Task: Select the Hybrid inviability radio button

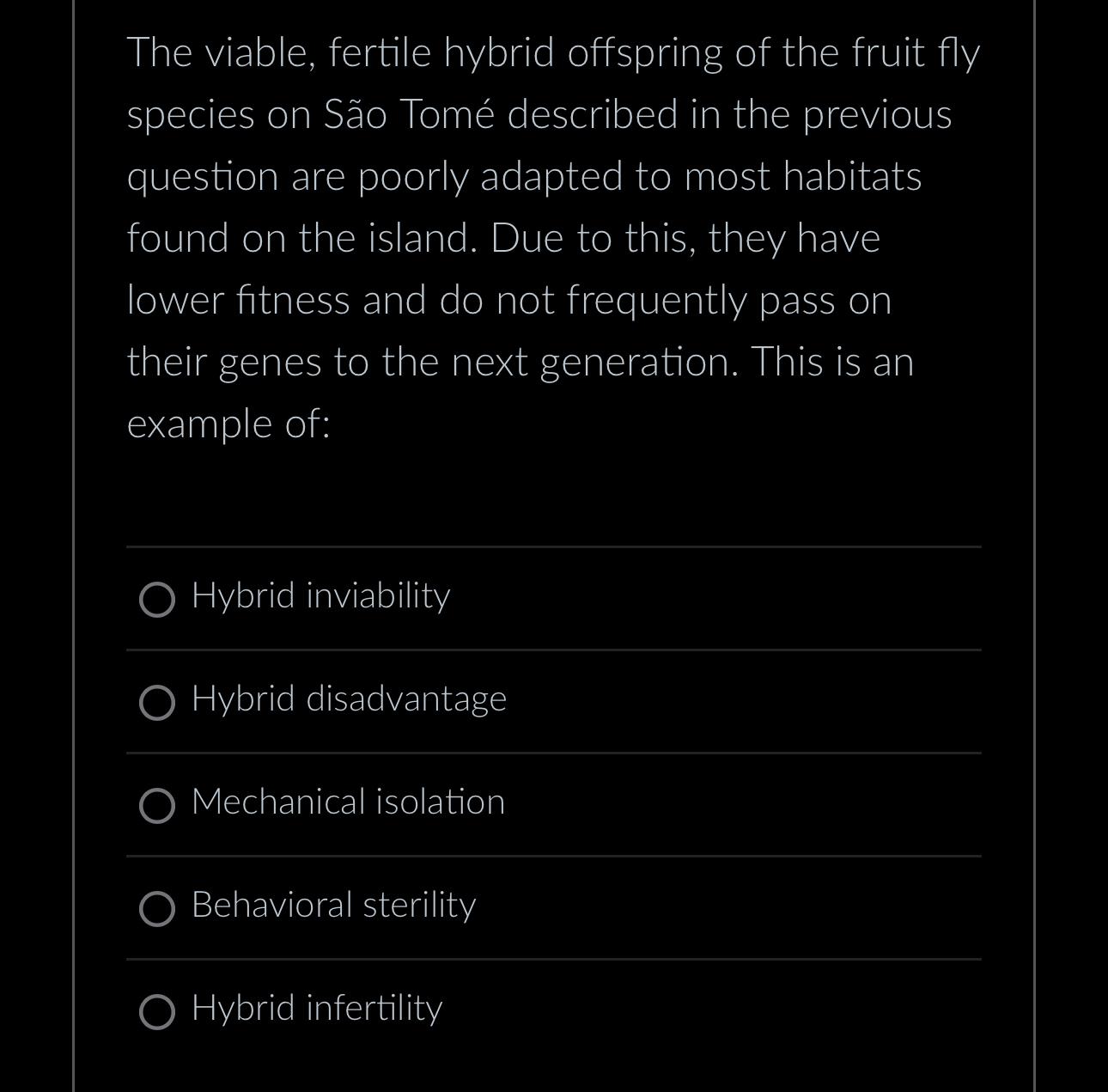Action: (x=157, y=599)
